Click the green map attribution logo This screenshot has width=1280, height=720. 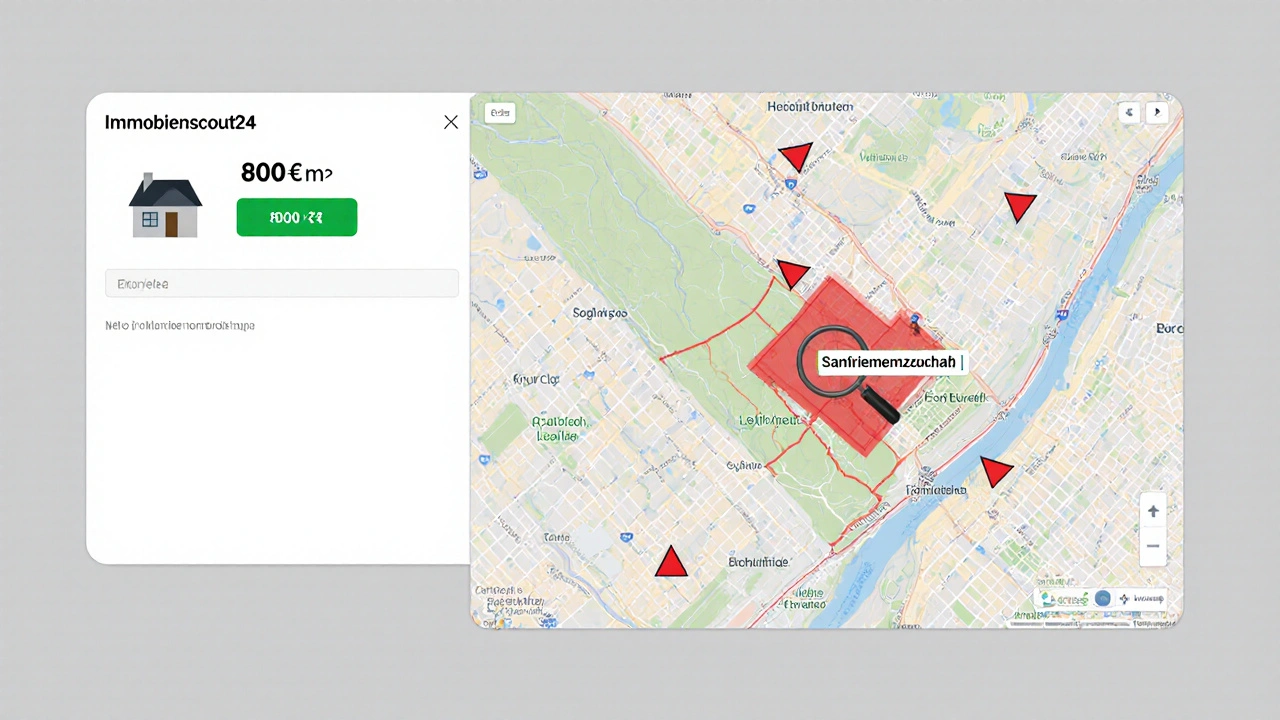tap(1062, 598)
